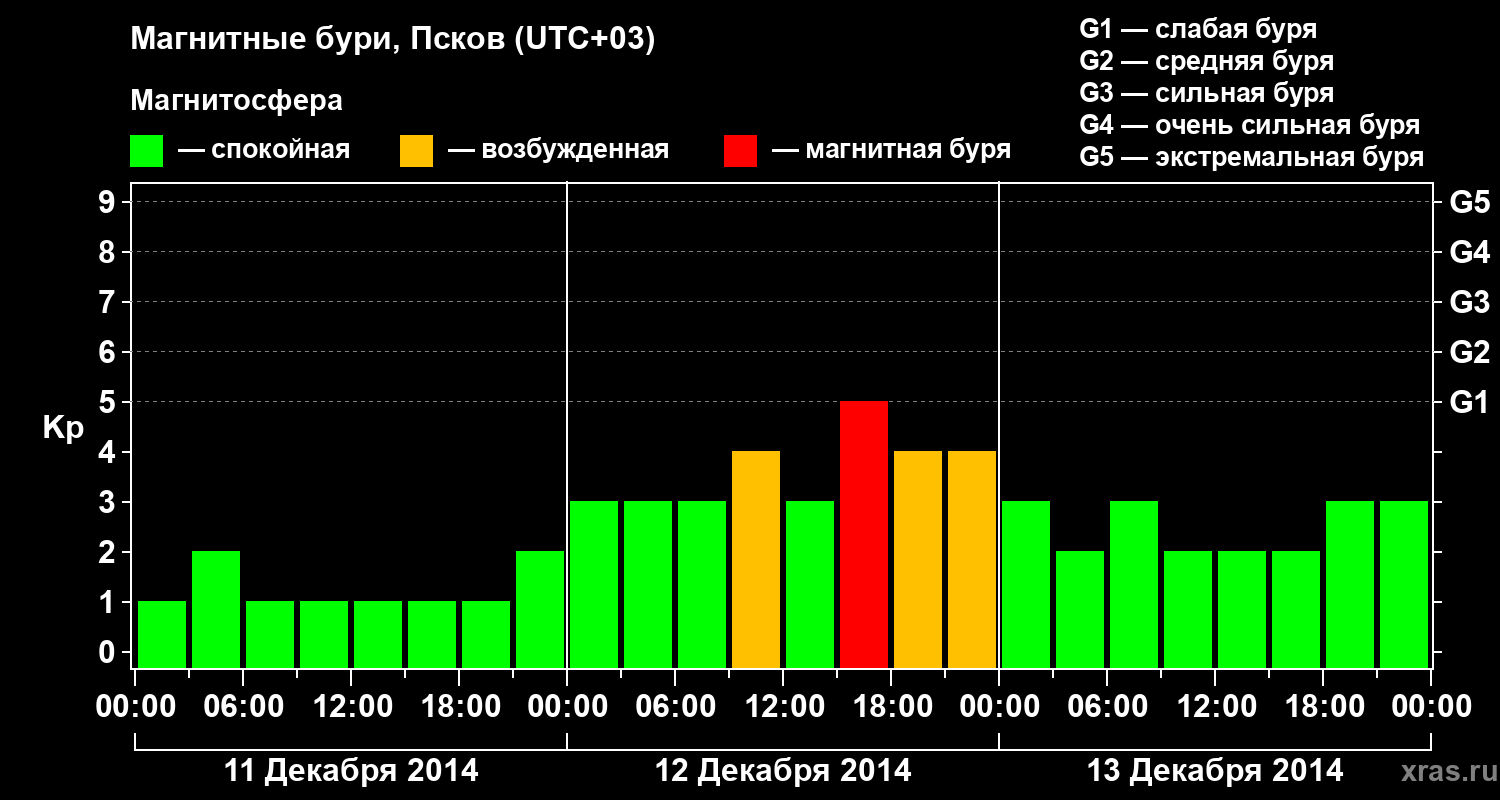Click the 'G1' label on the right axis

point(1468,402)
